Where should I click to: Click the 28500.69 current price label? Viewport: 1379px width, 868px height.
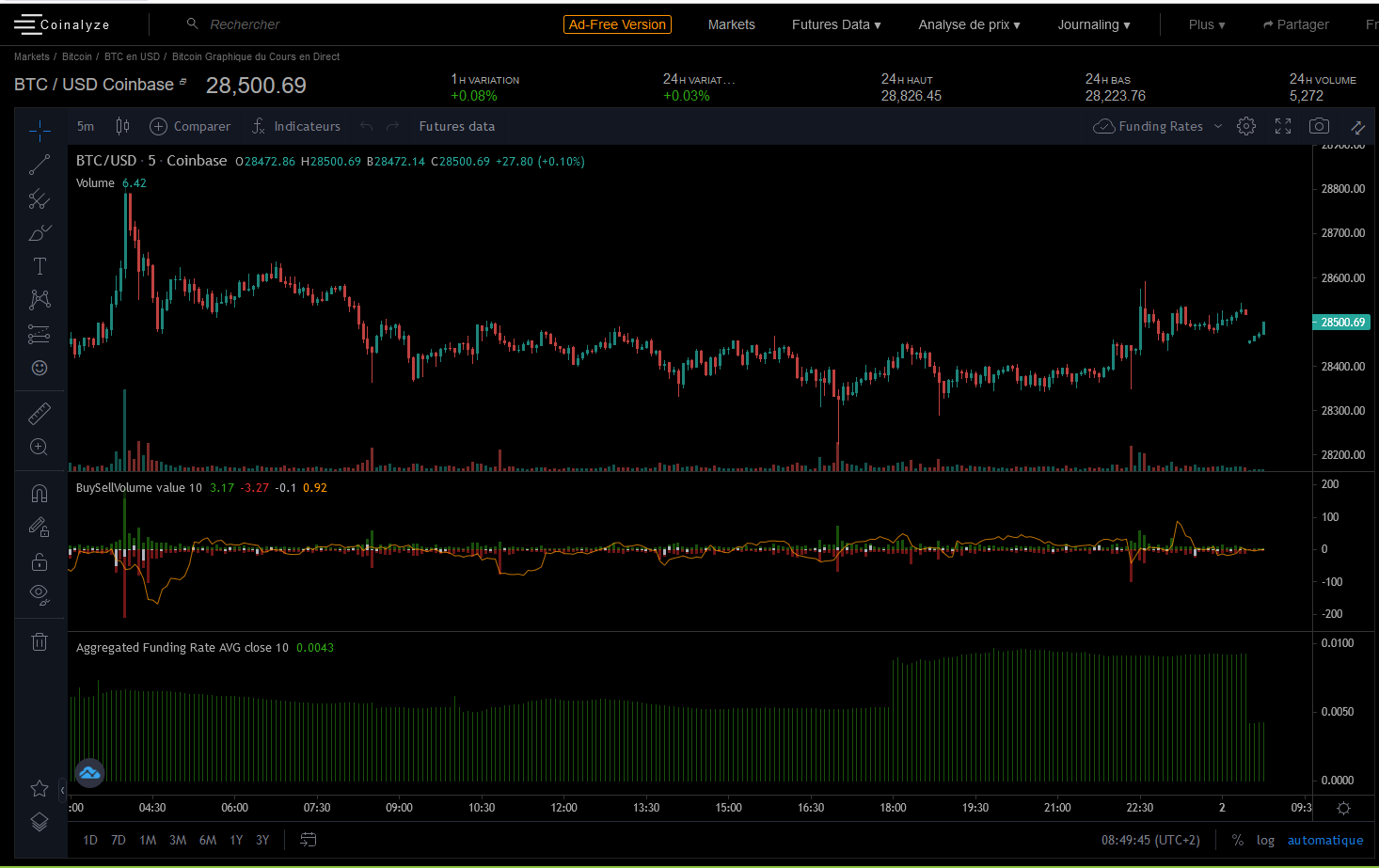tap(1342, 322)
